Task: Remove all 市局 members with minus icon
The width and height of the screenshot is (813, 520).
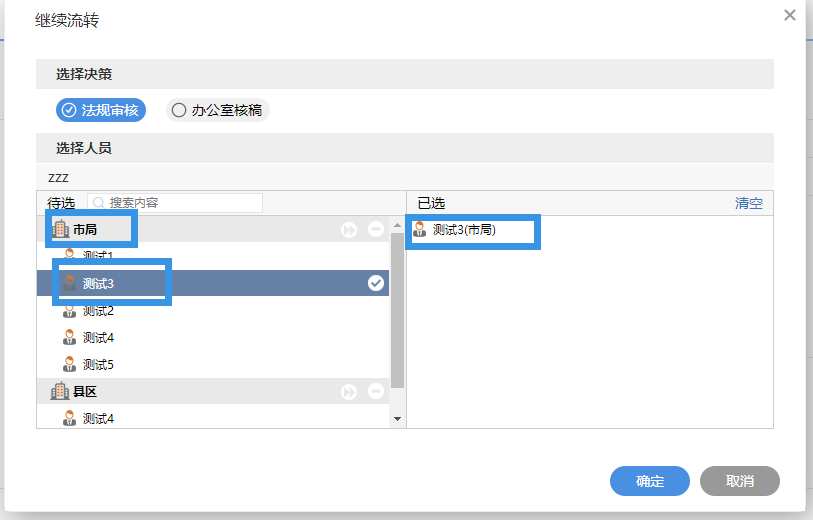Action: click(375, 230)
